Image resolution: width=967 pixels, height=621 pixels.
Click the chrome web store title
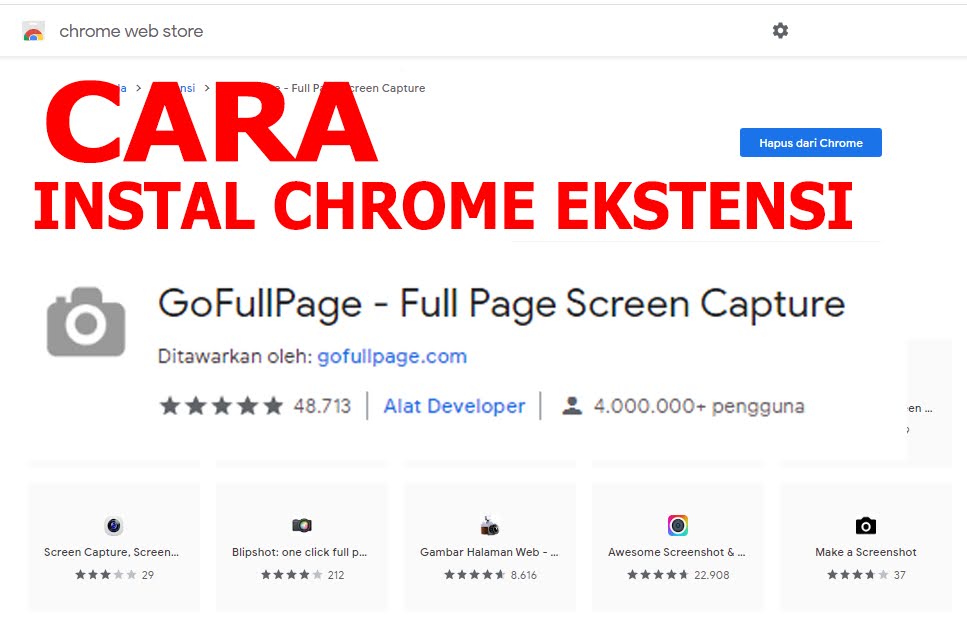(131, 31)
